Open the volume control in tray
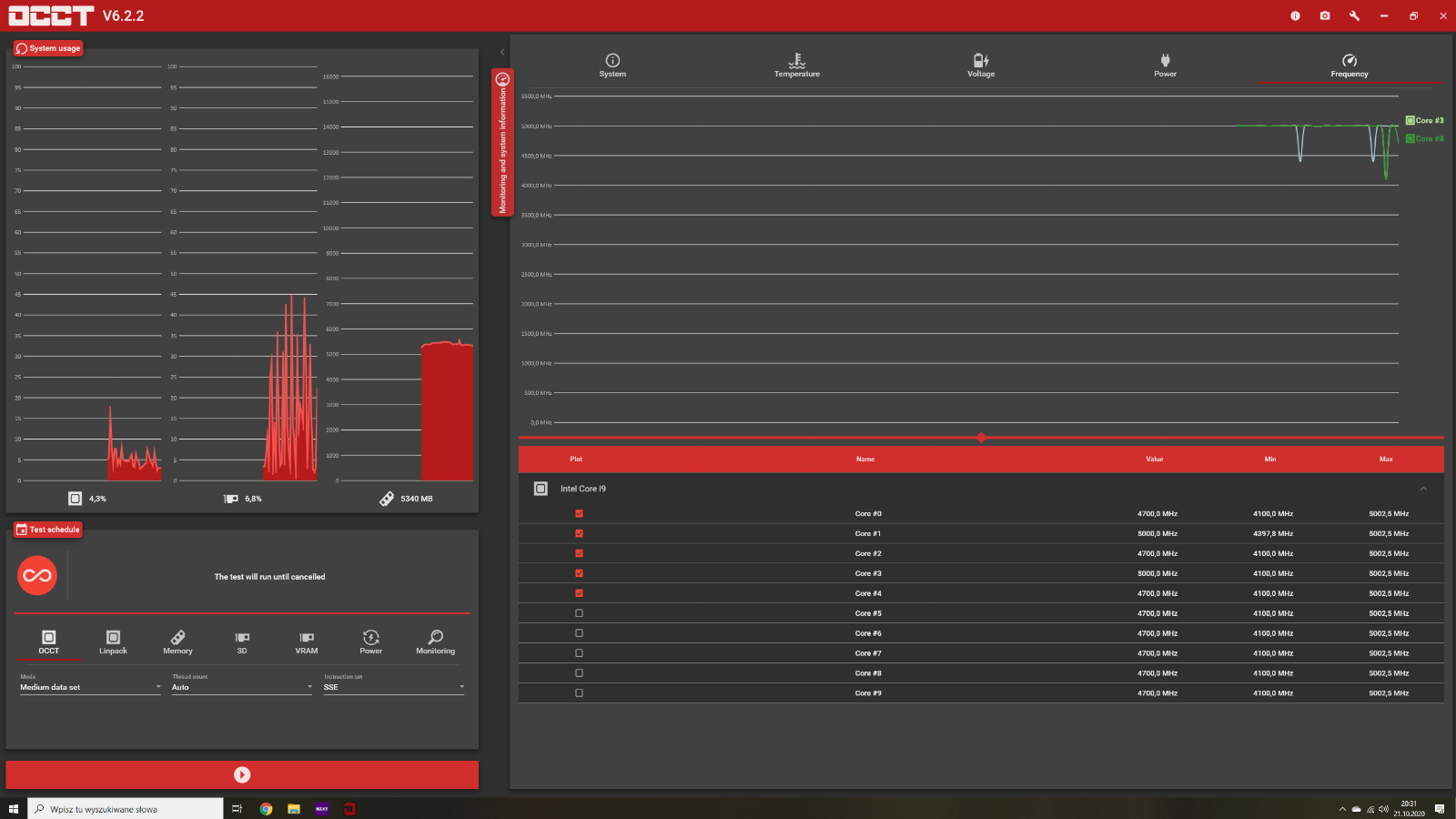Screen dimensions: 1456x819 pos(1384,809)
